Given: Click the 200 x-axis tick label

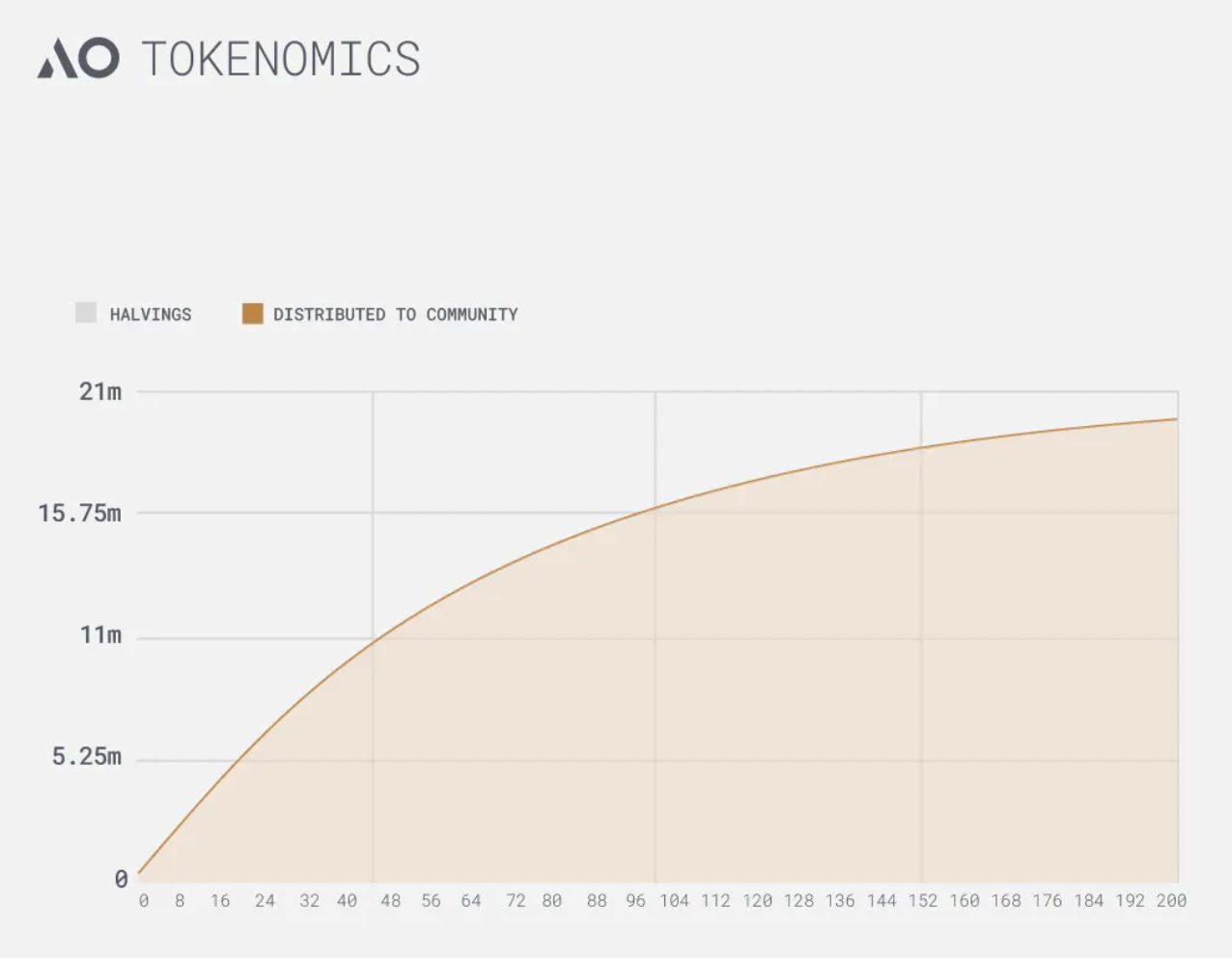Looking at the screenshot, I should [x=1171, y=901].
